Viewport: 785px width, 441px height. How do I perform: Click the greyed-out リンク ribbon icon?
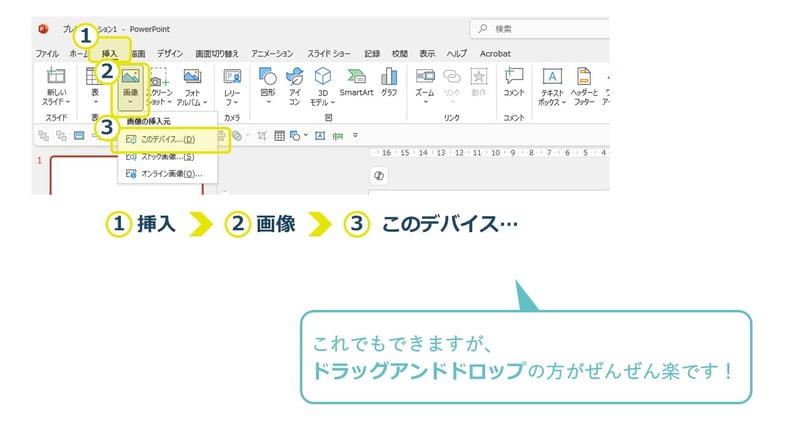tap(452, 76)
